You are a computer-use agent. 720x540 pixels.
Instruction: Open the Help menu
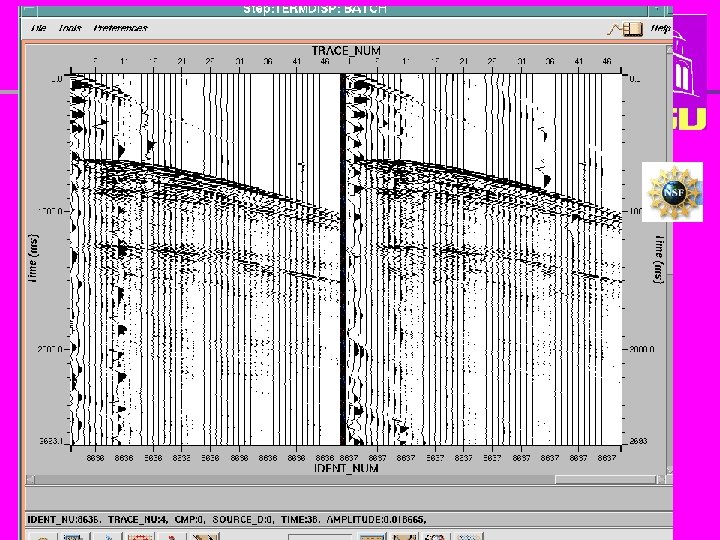tap(660, 28)
